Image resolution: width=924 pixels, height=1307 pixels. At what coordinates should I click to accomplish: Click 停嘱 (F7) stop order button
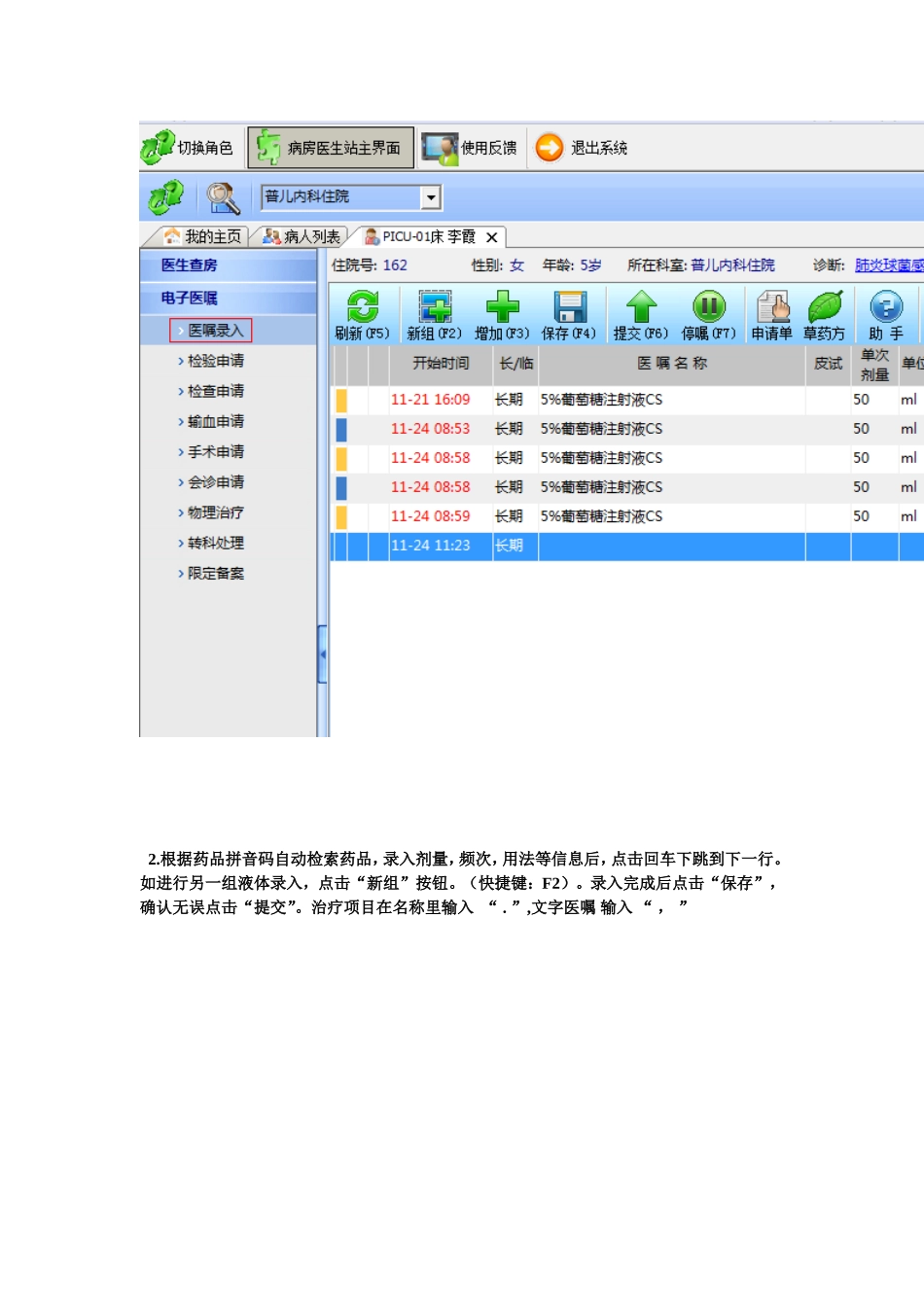(709, 315)
